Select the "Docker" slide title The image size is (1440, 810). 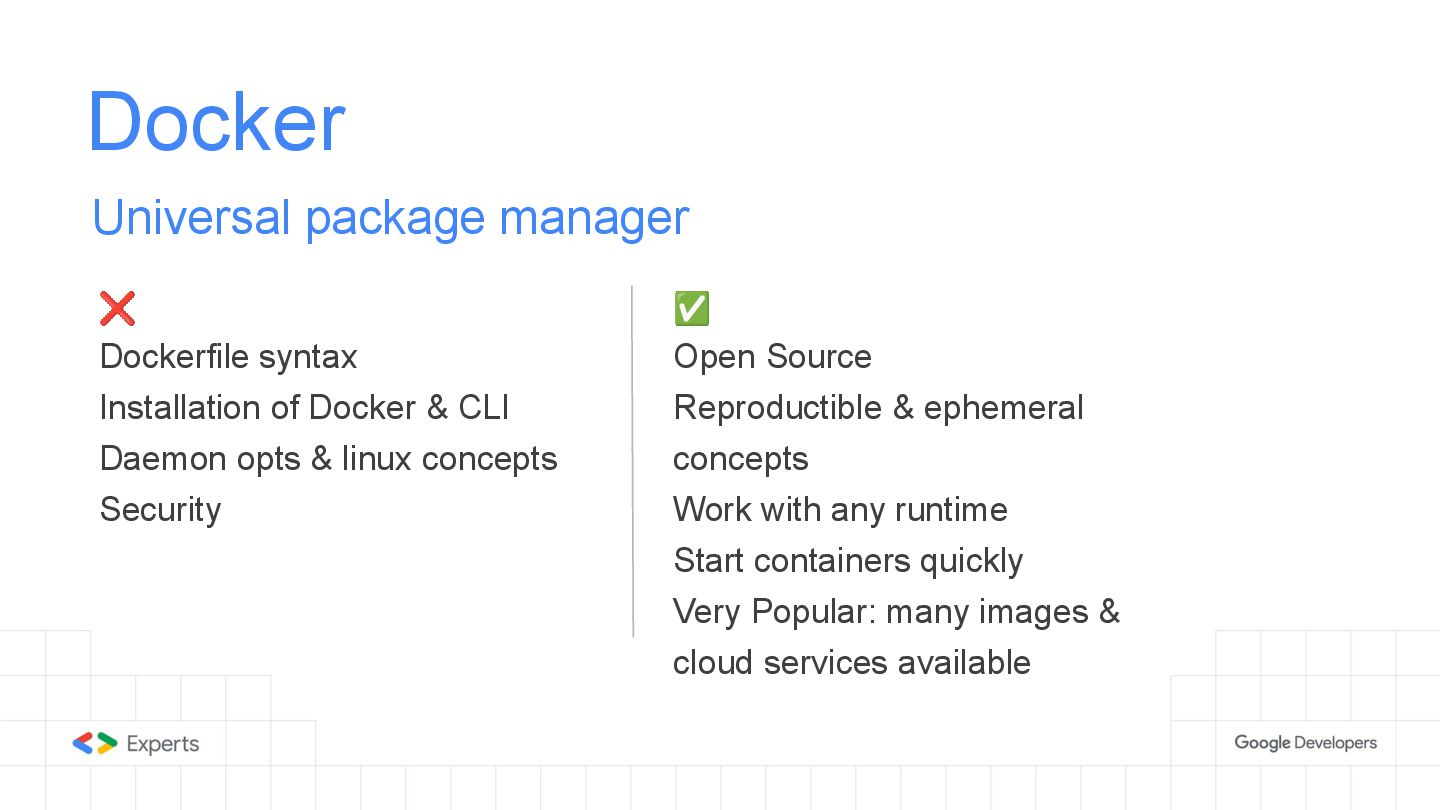point(216,122)
